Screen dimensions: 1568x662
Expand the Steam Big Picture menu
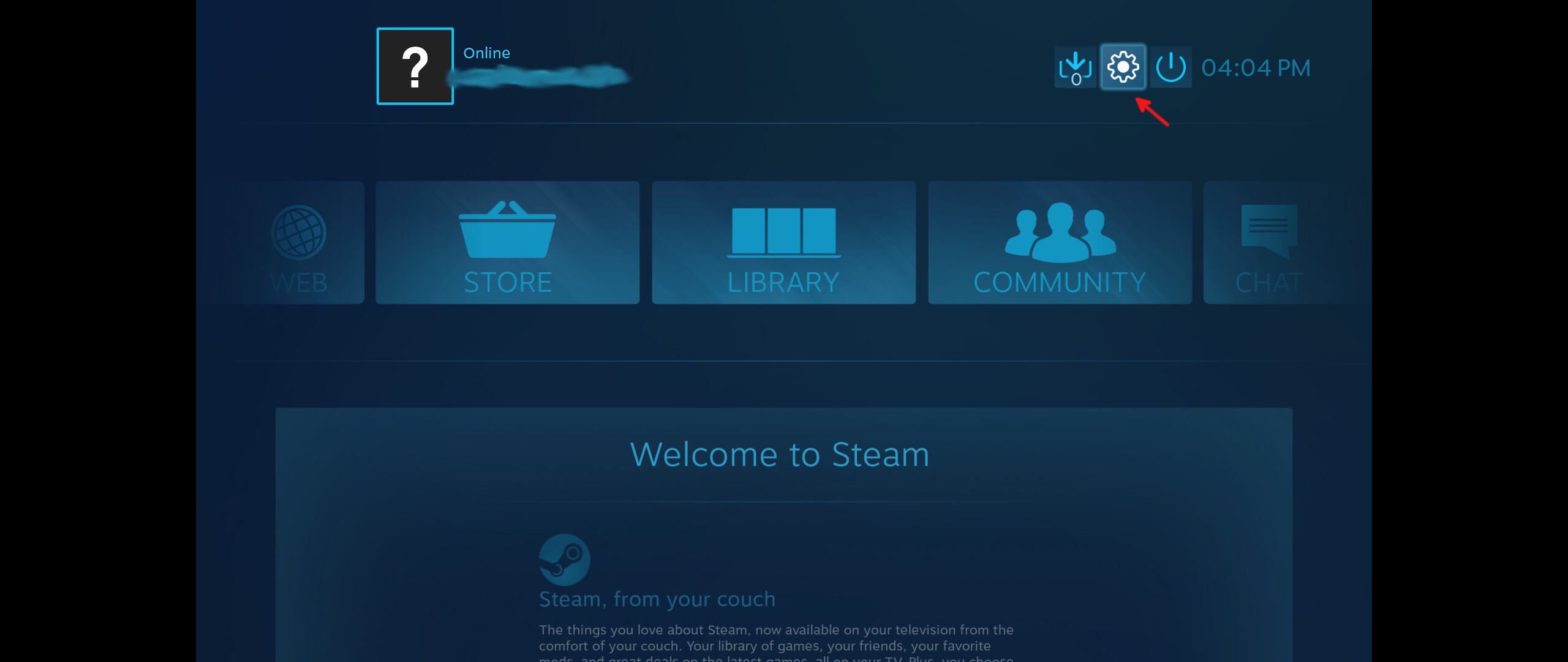1121,67
